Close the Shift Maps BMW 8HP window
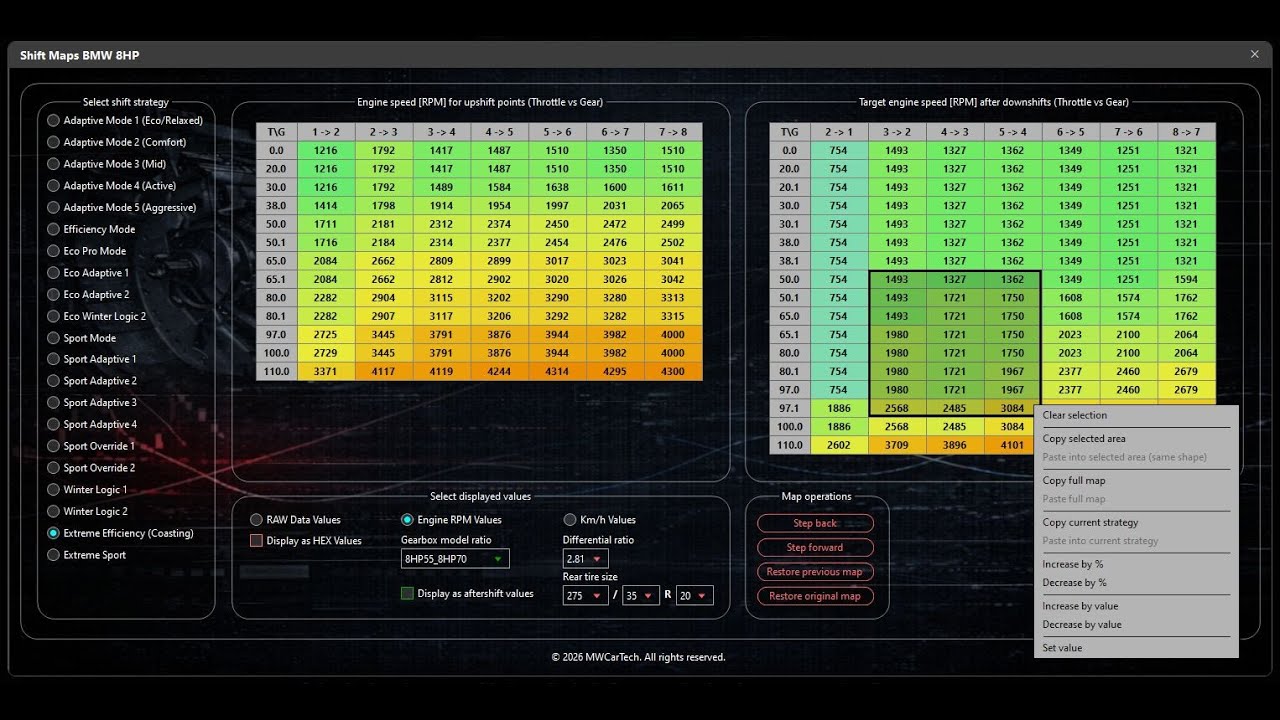The height and width of the screenshot is (720, 1280). tap(1255, 55)
